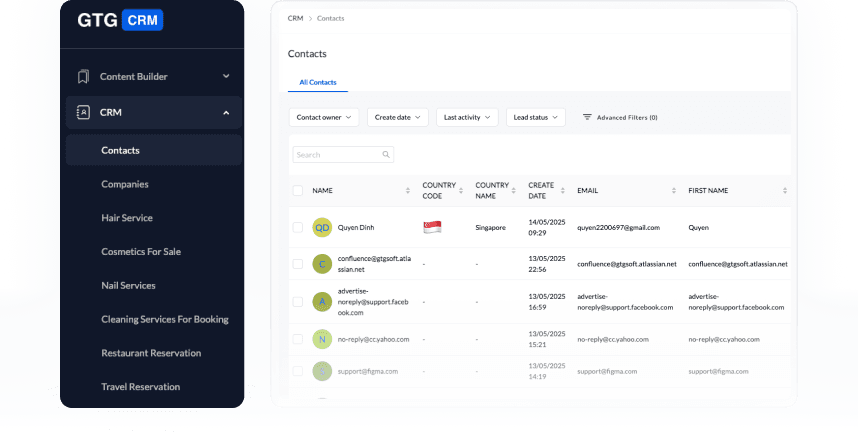Open the Create date filter dropdown
Screen dimensions: 858x432
coord(398,117)
